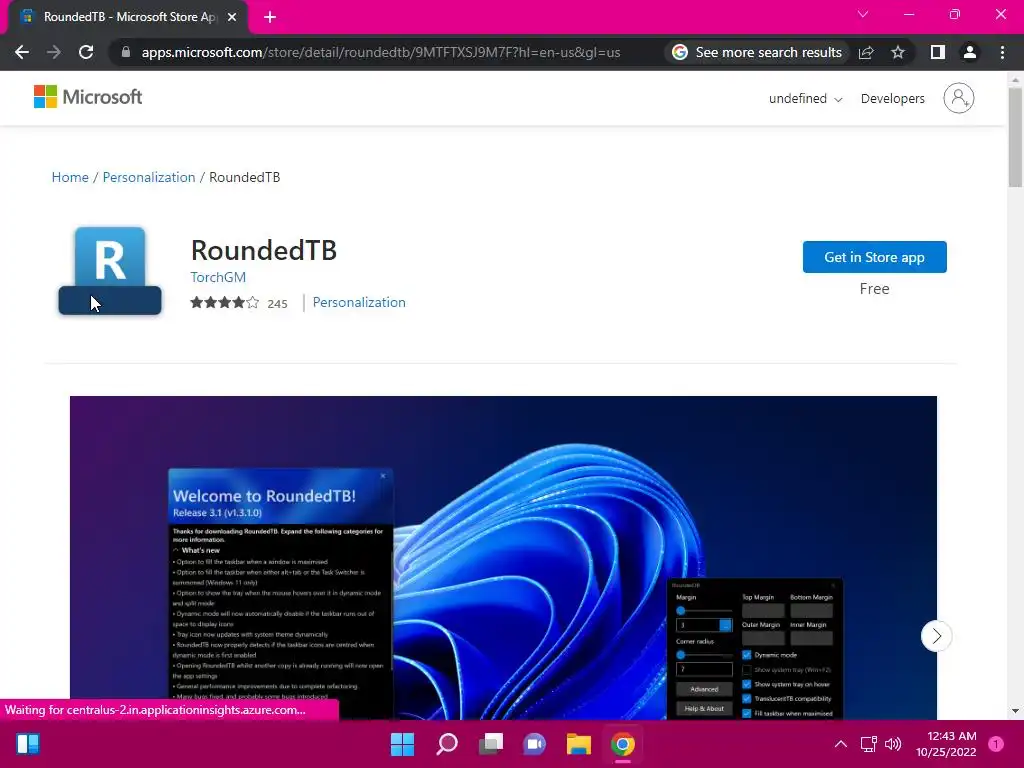
Task: Open network settings tray icon
Action: click(868, 744)
